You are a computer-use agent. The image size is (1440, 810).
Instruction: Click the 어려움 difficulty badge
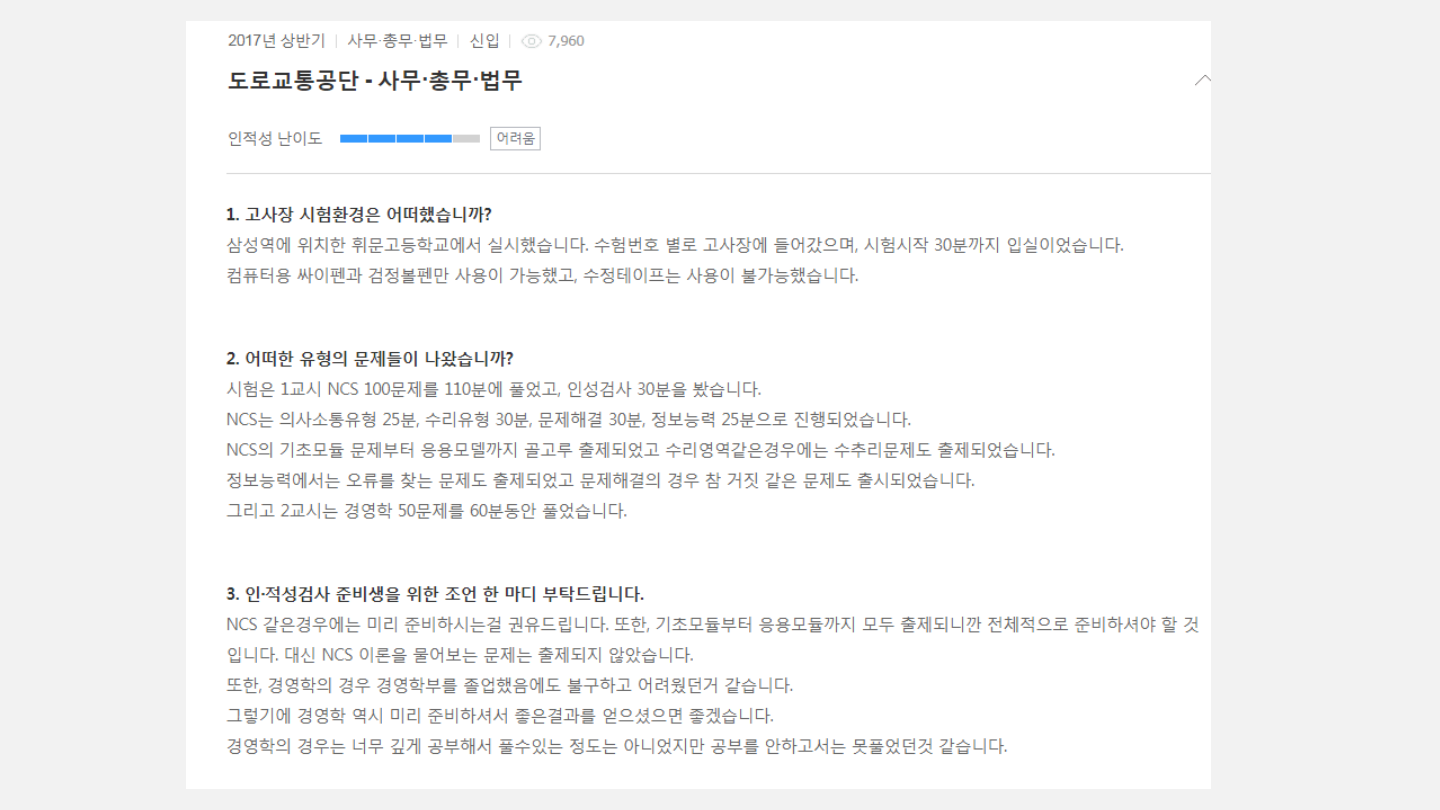click(x=515, y=138)
